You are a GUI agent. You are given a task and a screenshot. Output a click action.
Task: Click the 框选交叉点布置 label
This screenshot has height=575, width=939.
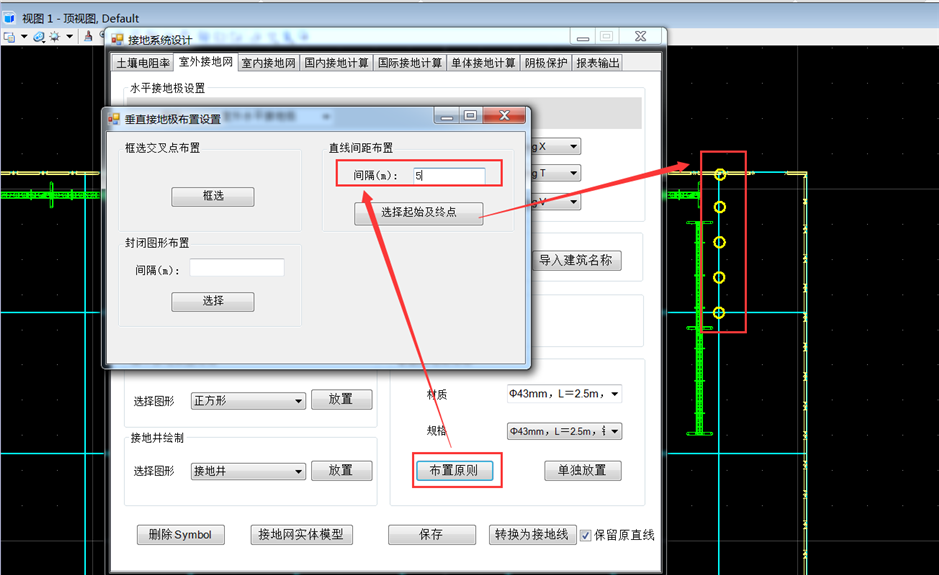click(162, 148)
